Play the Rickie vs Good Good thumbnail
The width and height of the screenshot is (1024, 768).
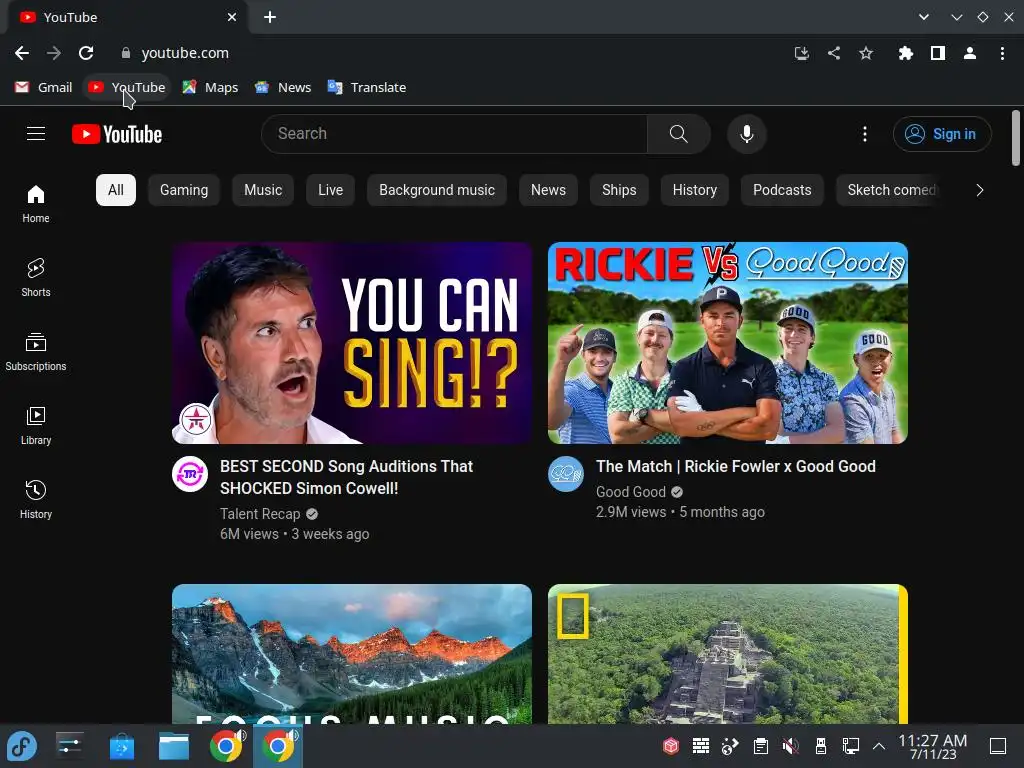tap(728, 343)
